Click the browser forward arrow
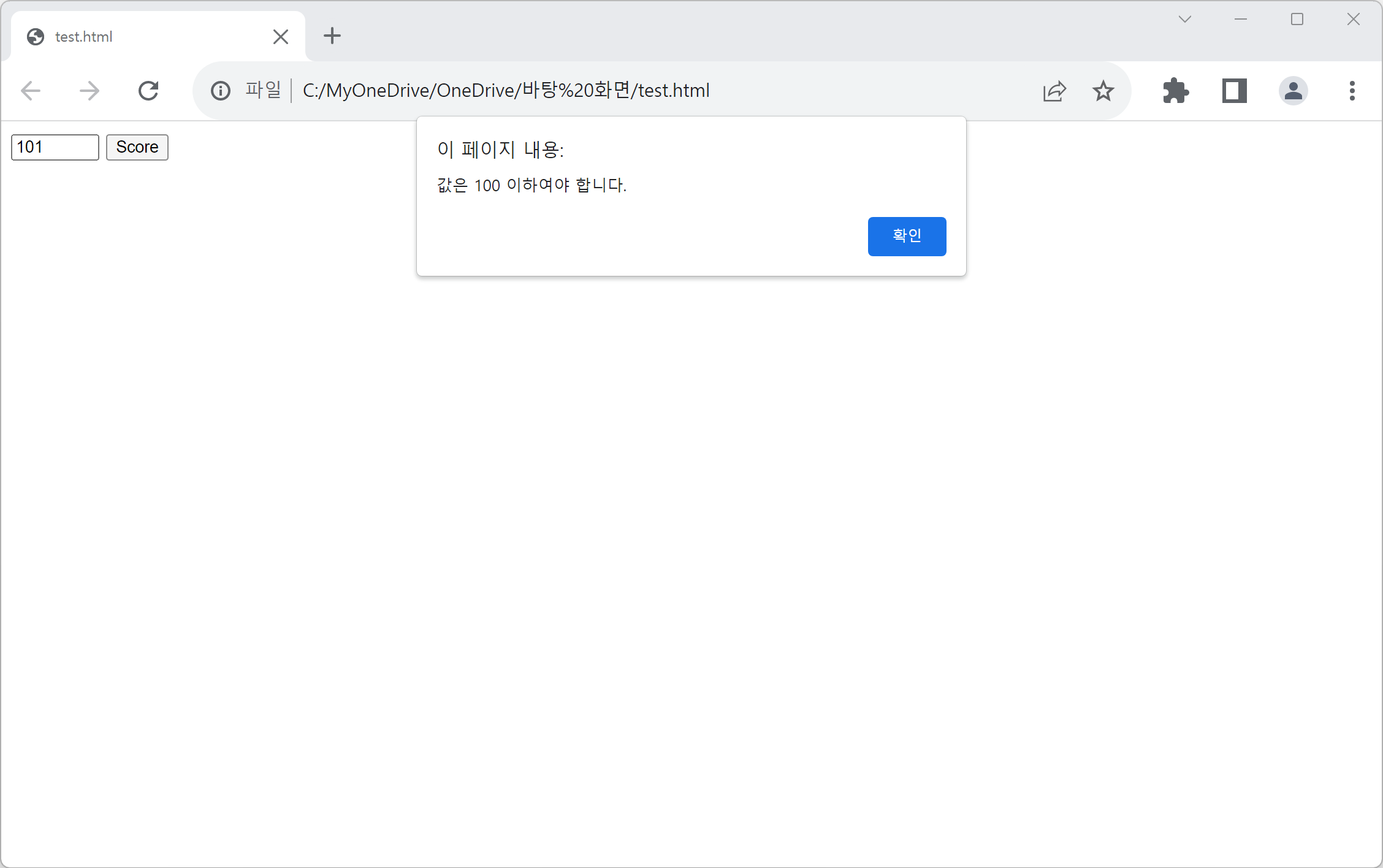Image resolution: width=1383 pixels, height=868 pixels. [x=90, y=91]
